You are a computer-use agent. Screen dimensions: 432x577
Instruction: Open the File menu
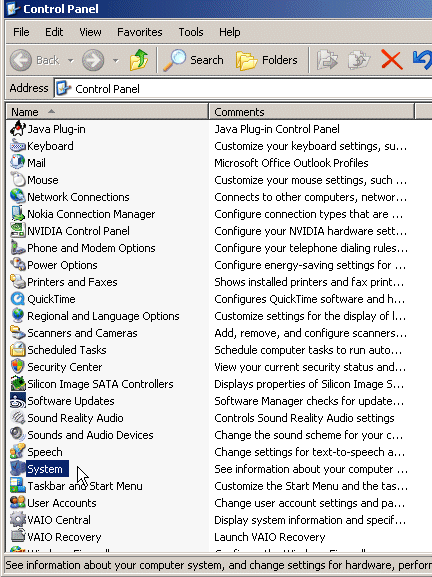point(21,32)
